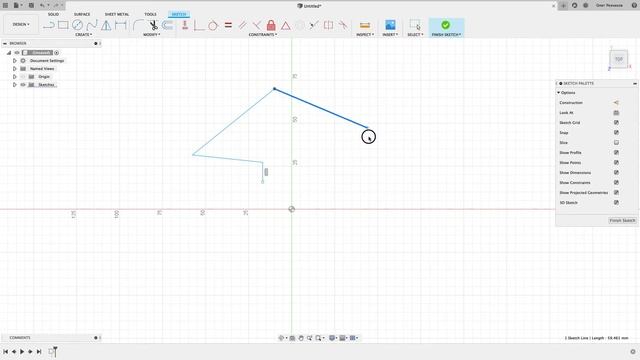This screenshot has height=360, width=640.
Task: Select the Rectangle sketch tool
Action: point(63,25)
